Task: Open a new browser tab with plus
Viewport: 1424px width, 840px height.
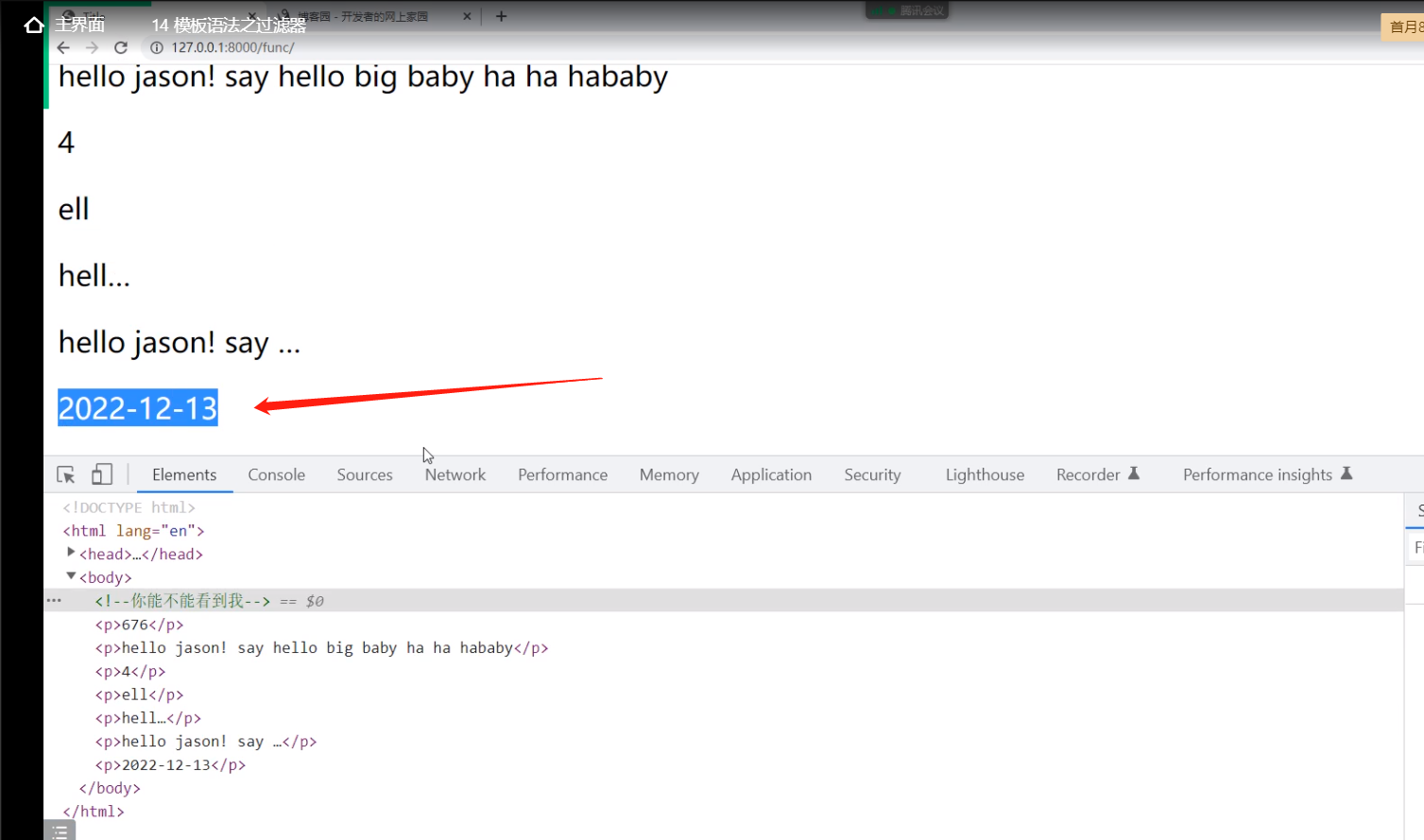Action: click(501, 16)
